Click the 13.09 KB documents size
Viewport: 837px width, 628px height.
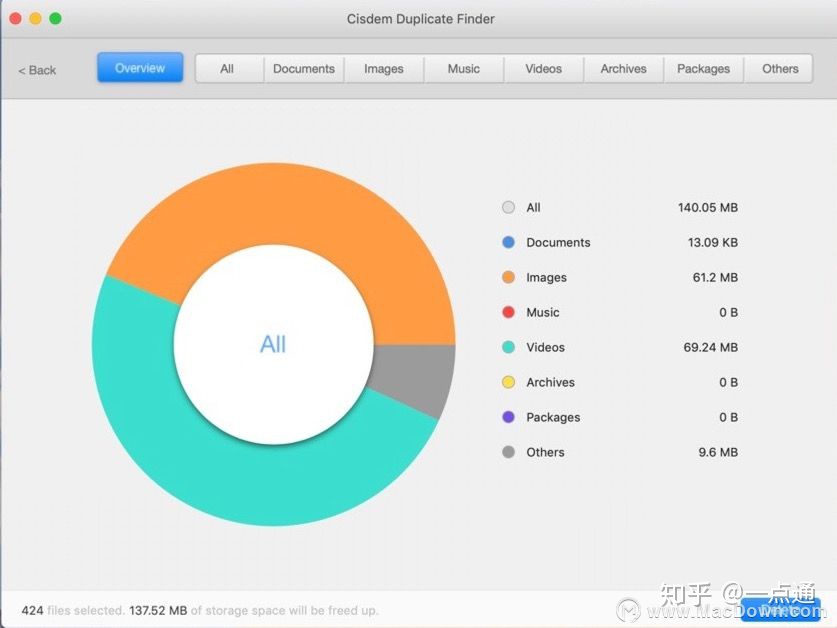point(713,242)
